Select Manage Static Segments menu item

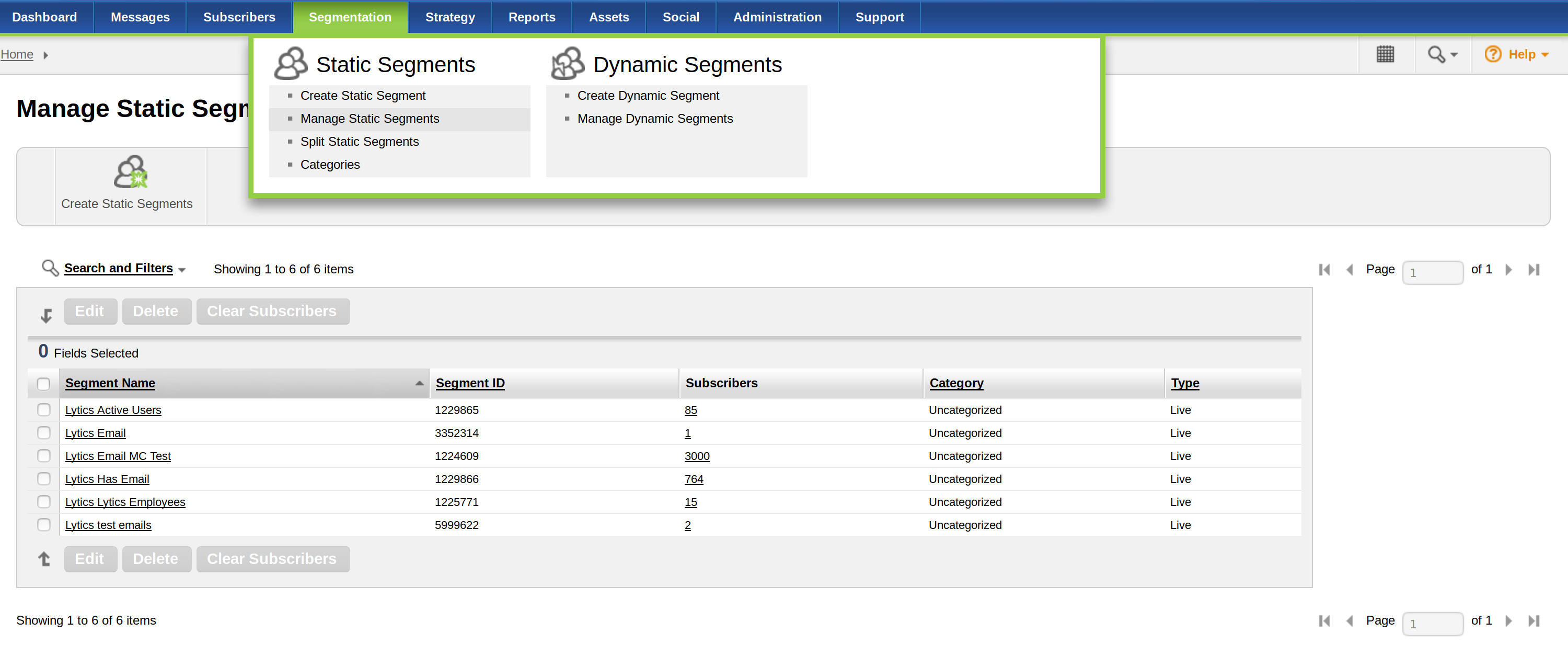[370, 119]
